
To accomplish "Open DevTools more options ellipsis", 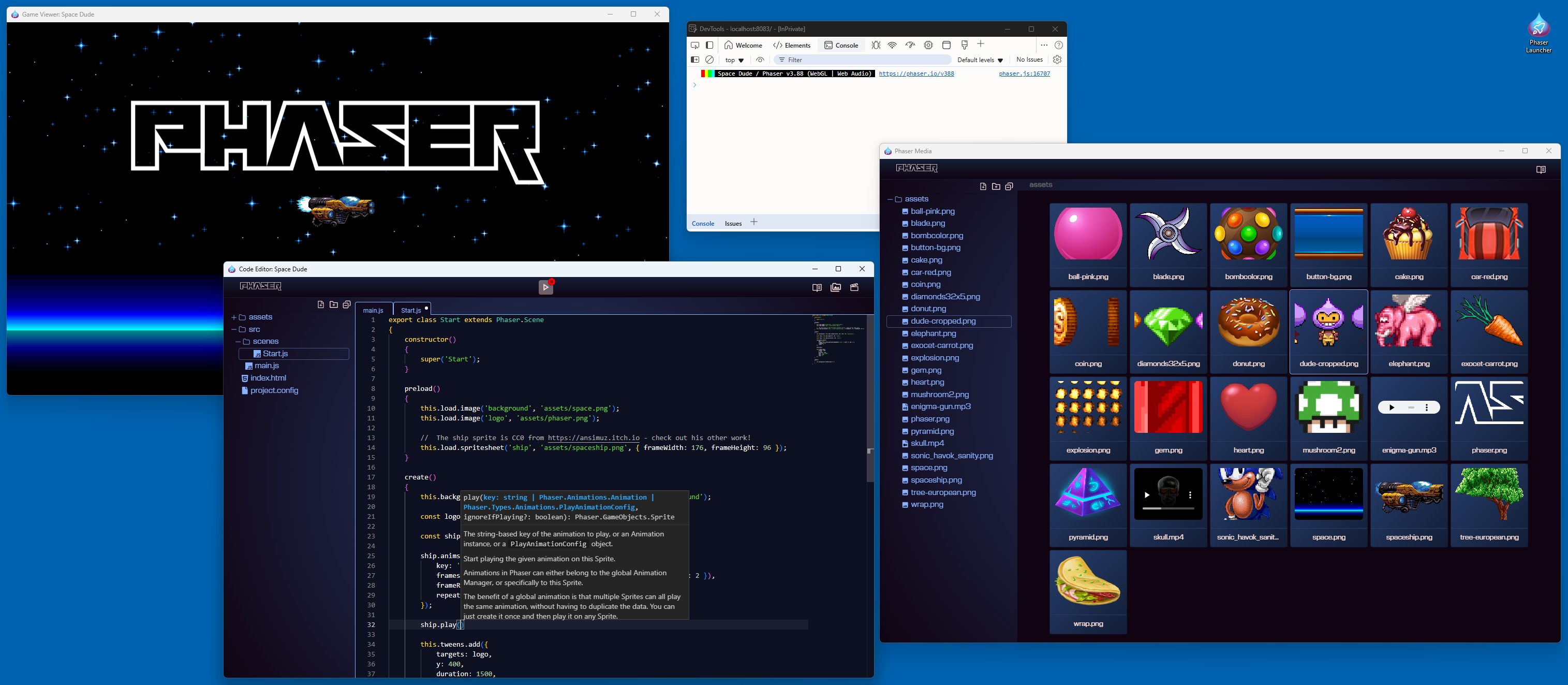I will pos(1044,45).
